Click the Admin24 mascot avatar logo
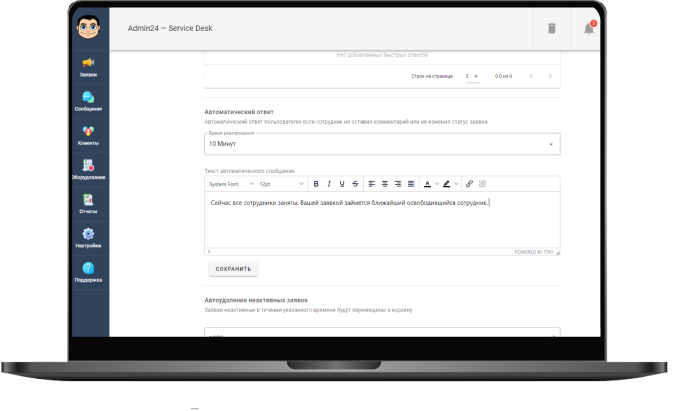Image resolution: width=677 pixels, height=411 pixels. (89, 28)
